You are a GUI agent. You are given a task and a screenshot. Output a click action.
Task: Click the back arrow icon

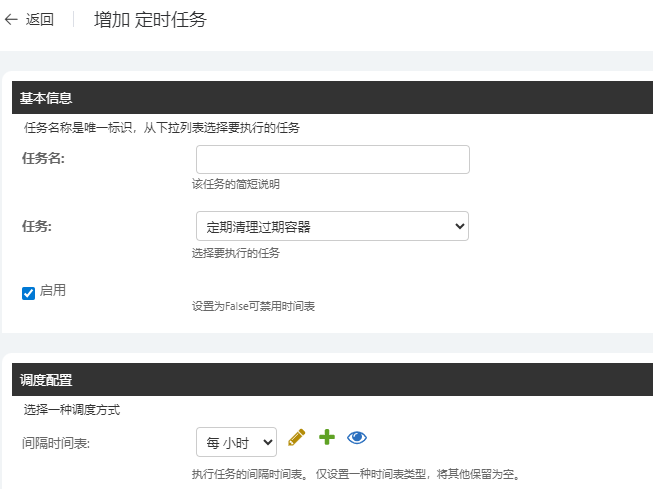point(12,20)
